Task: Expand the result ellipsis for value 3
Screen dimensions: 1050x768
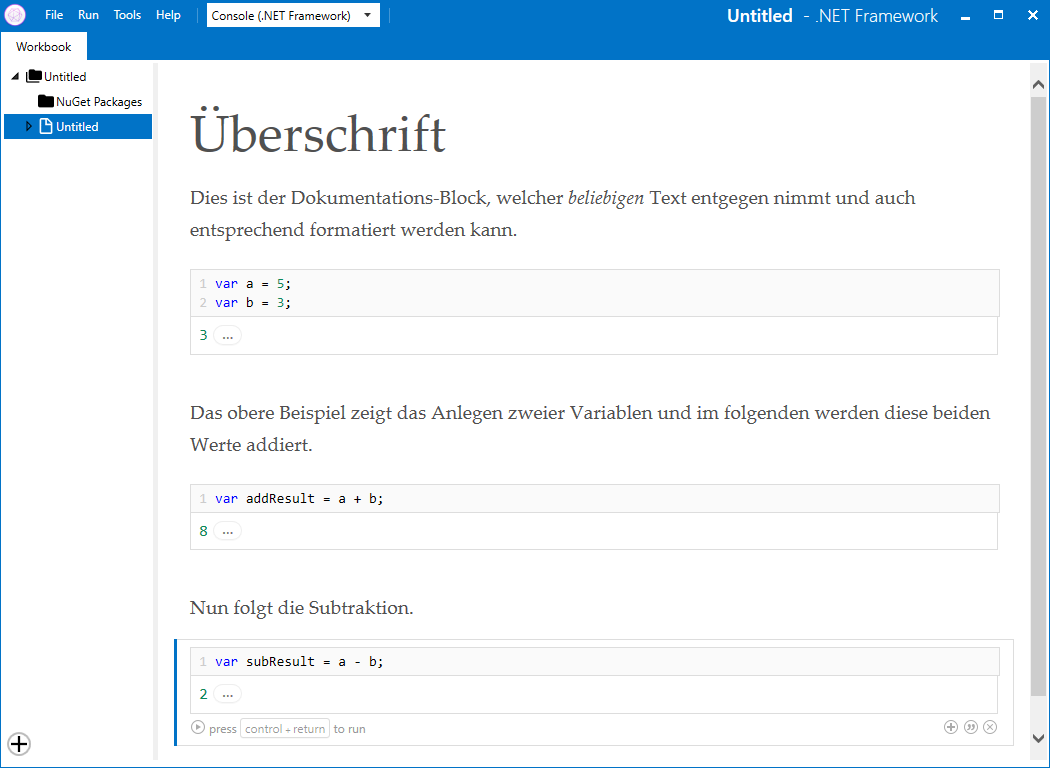Action: [x=227, y=335]
